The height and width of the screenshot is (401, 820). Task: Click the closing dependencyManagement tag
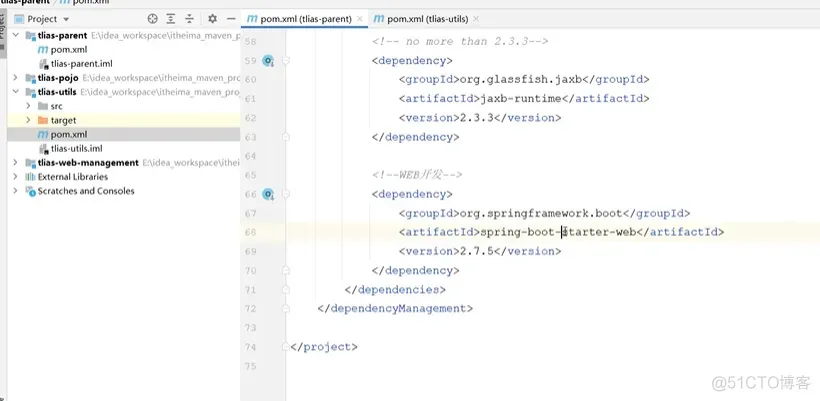click(395, 308)
